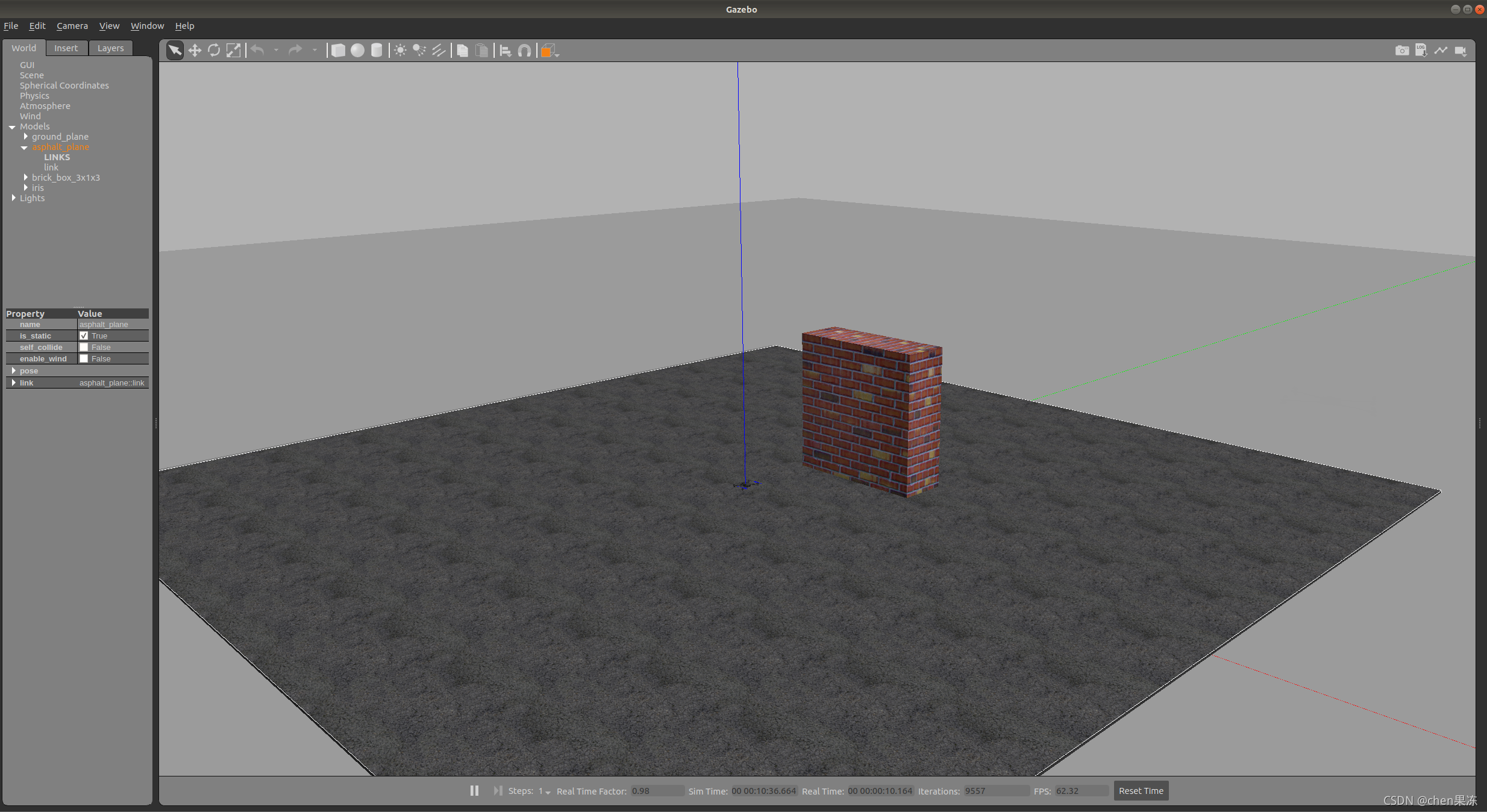Add a point light

coord(400,51)
